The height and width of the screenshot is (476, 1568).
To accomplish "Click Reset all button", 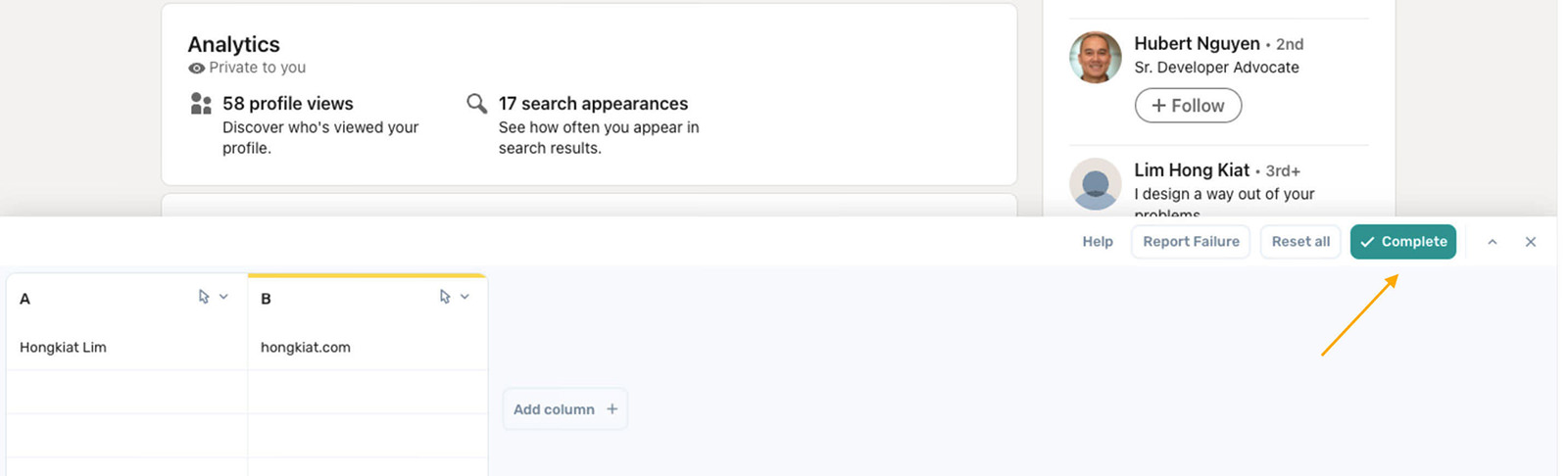I will tap(1300, 242).
